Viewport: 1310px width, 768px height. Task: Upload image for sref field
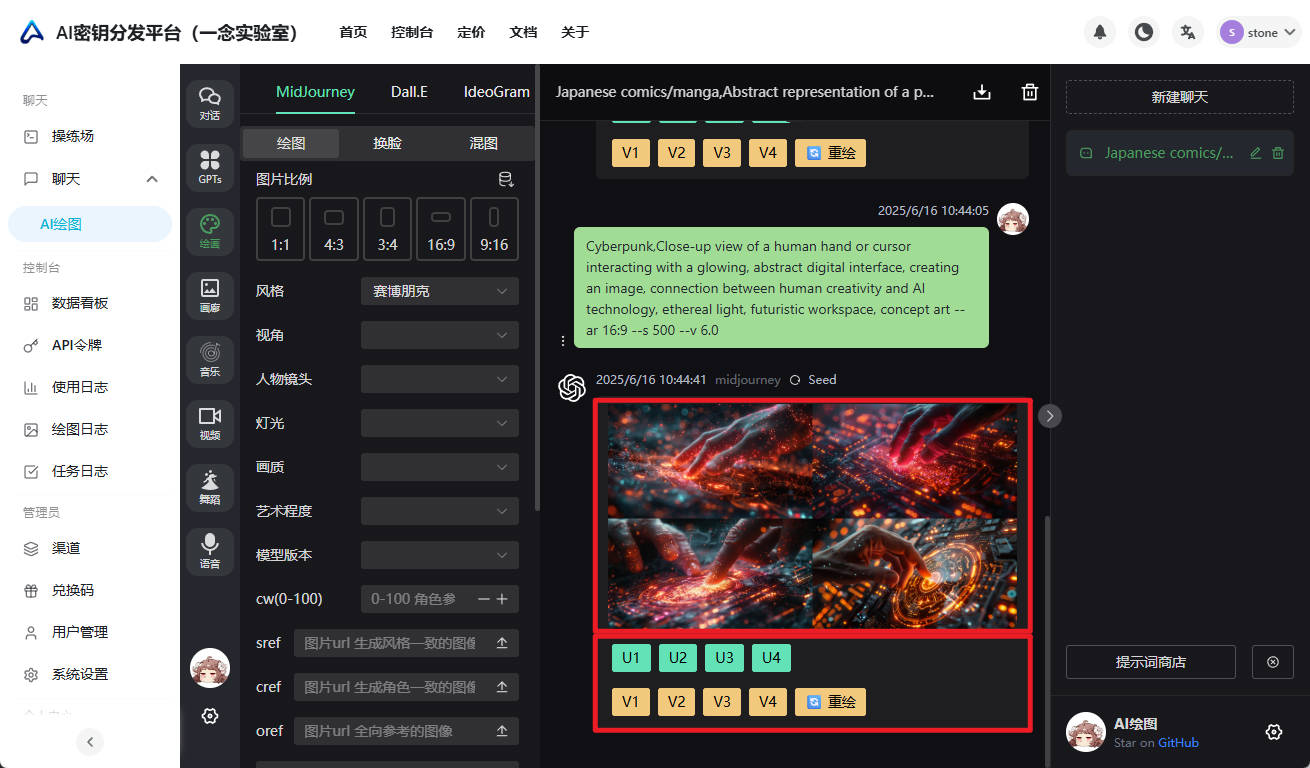coord(502,644)
